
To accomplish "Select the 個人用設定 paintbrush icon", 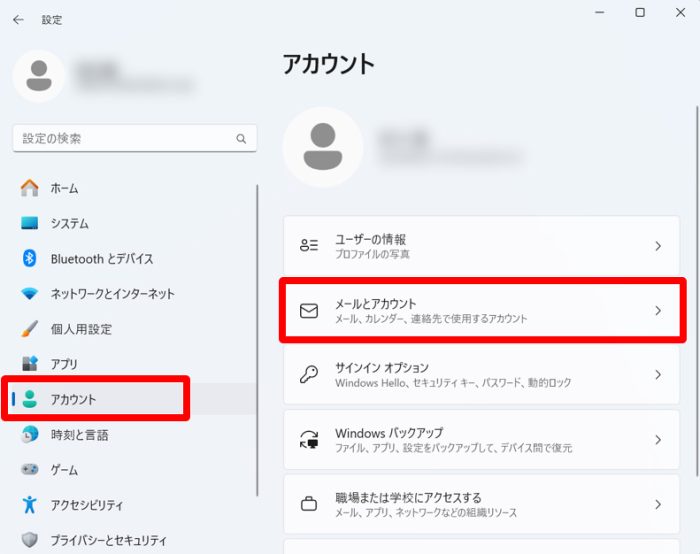I will pos(30,329).
